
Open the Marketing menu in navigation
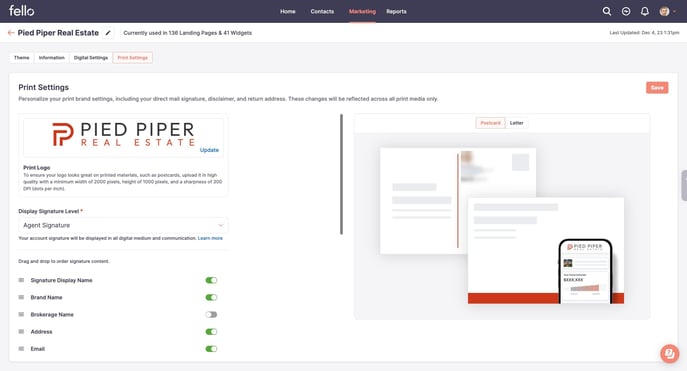click(362, 11)
